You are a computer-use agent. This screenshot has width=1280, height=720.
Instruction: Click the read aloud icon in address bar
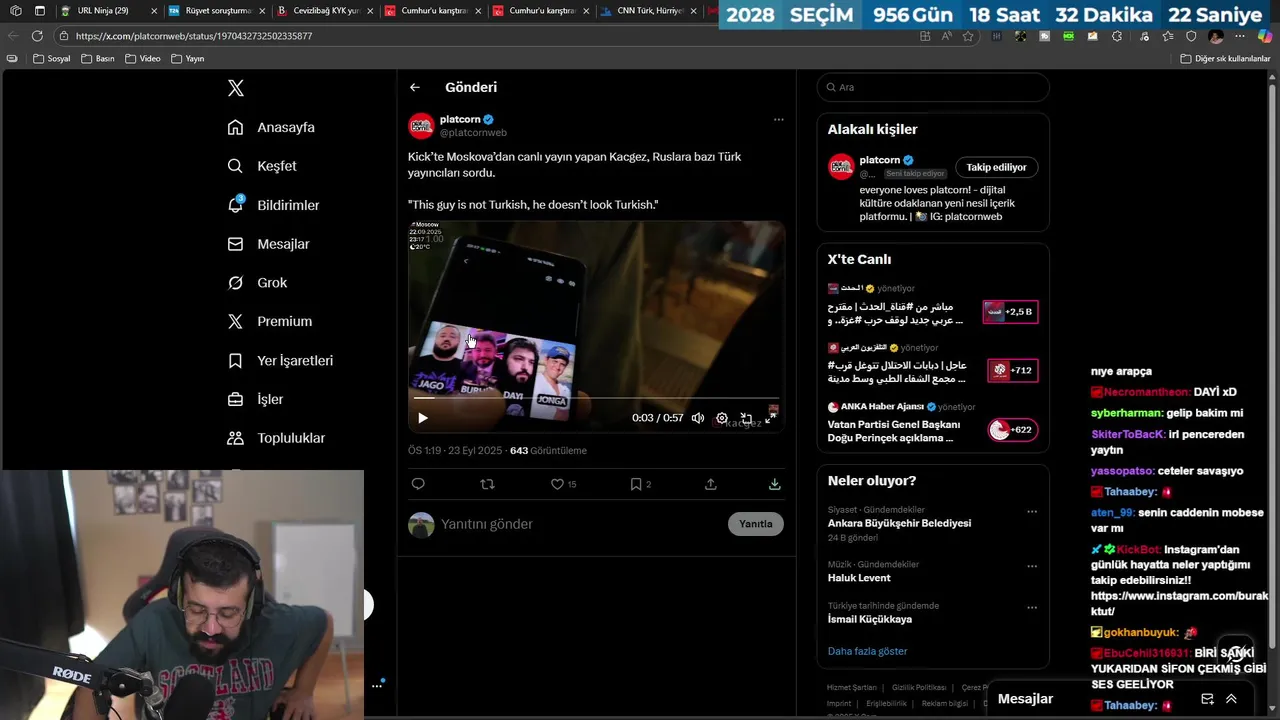point(947,36)
